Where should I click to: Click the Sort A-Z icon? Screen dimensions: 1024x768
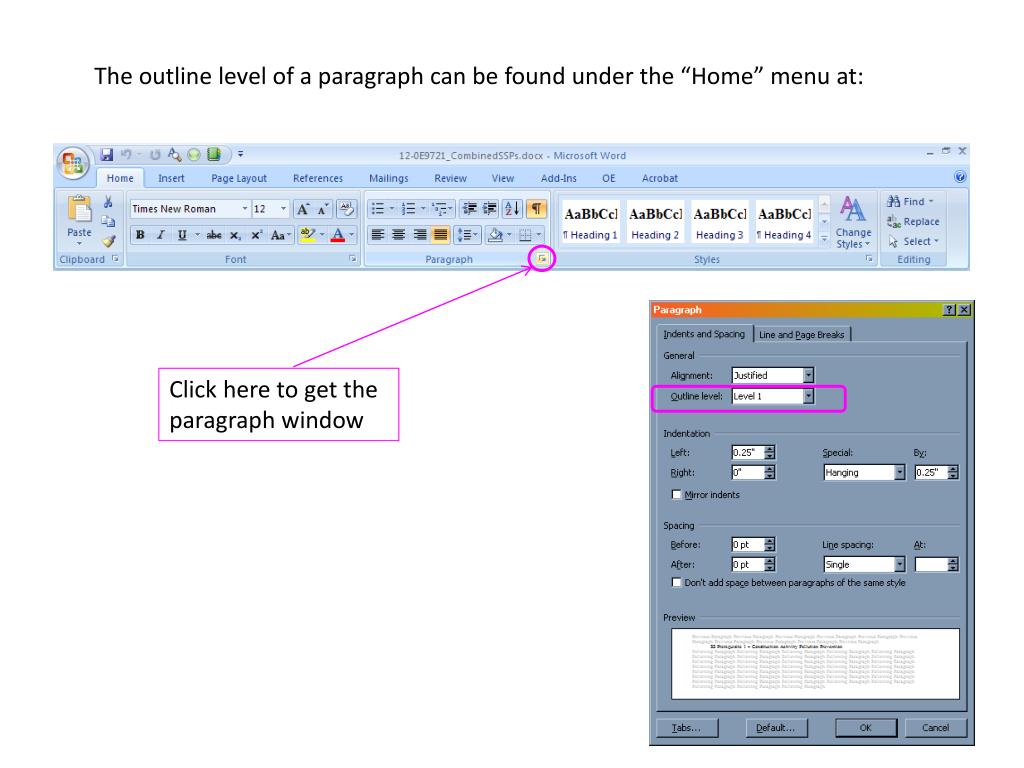[x=513, y=209]
